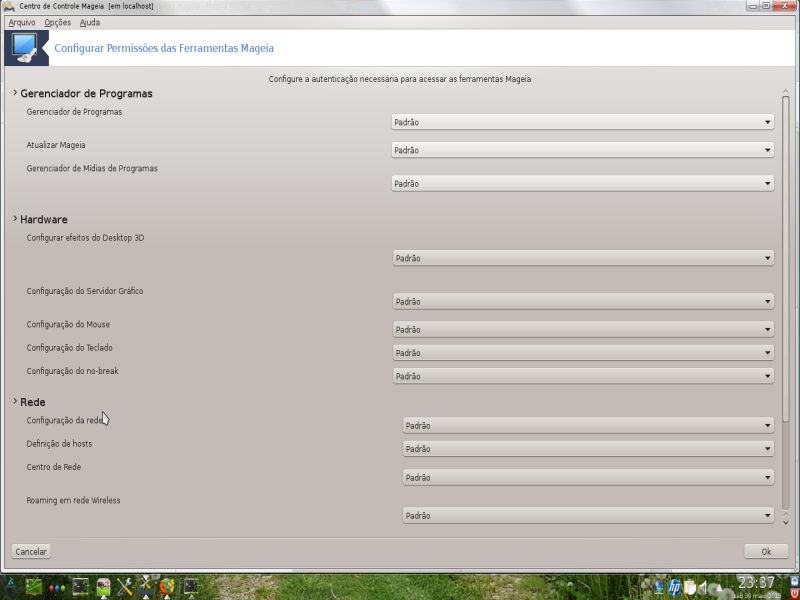The height and width of the screenshot is (600, 800).
Task: Open the Configuração da rede dropdown
Action: point(588,426)
